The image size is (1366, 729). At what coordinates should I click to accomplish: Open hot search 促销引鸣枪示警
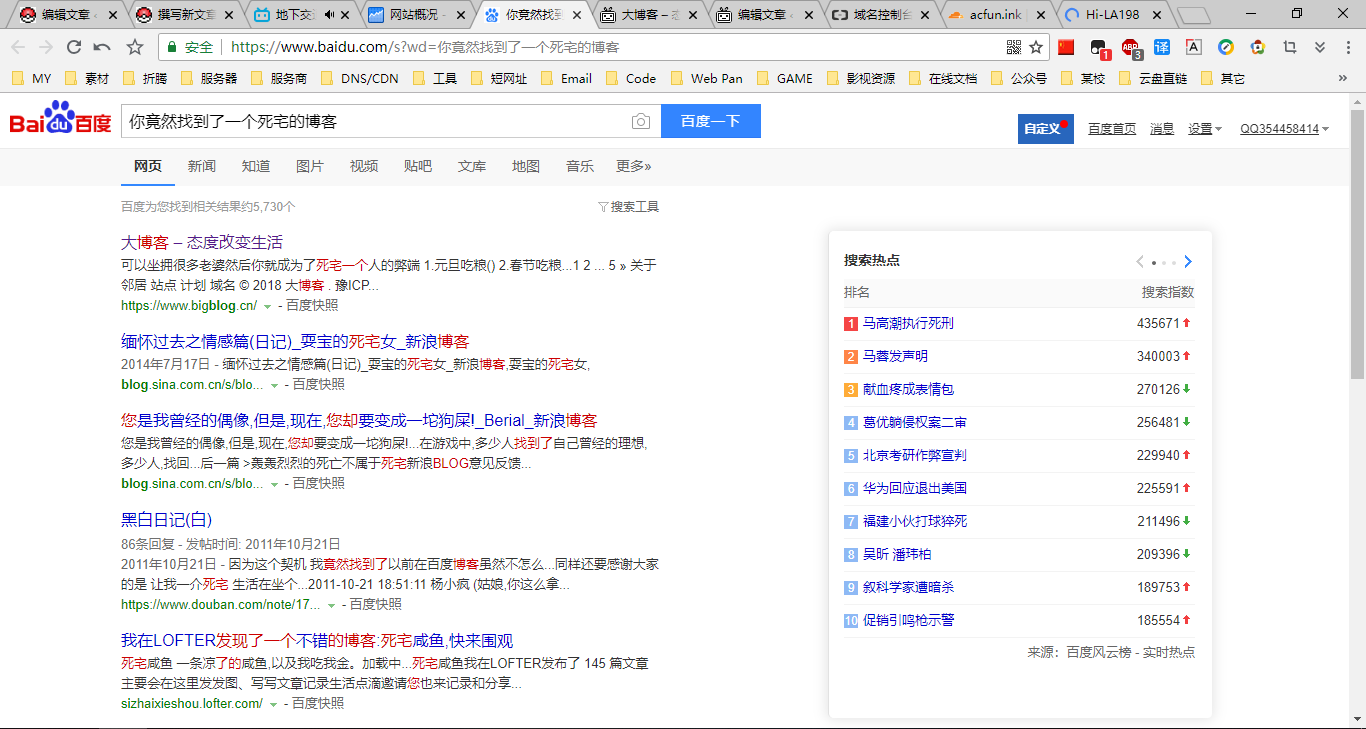(908, 621)
